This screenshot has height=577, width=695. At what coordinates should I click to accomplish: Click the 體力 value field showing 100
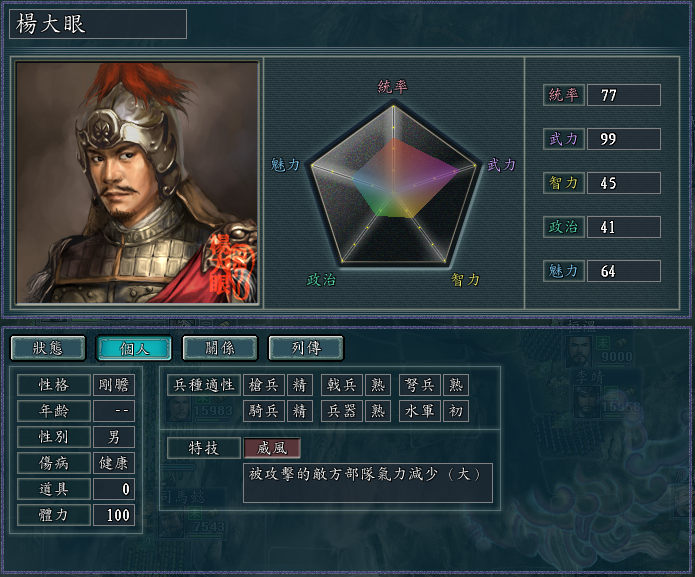click(114, 515)
